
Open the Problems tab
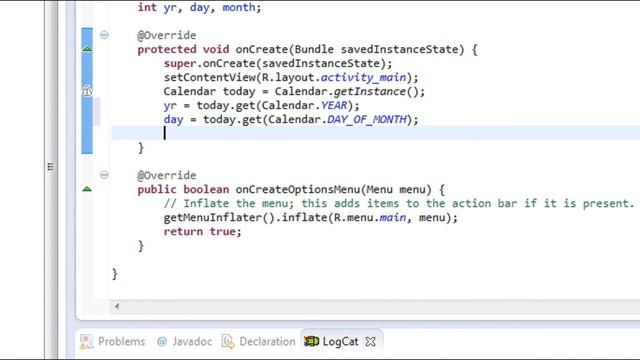tap(113, 341)
